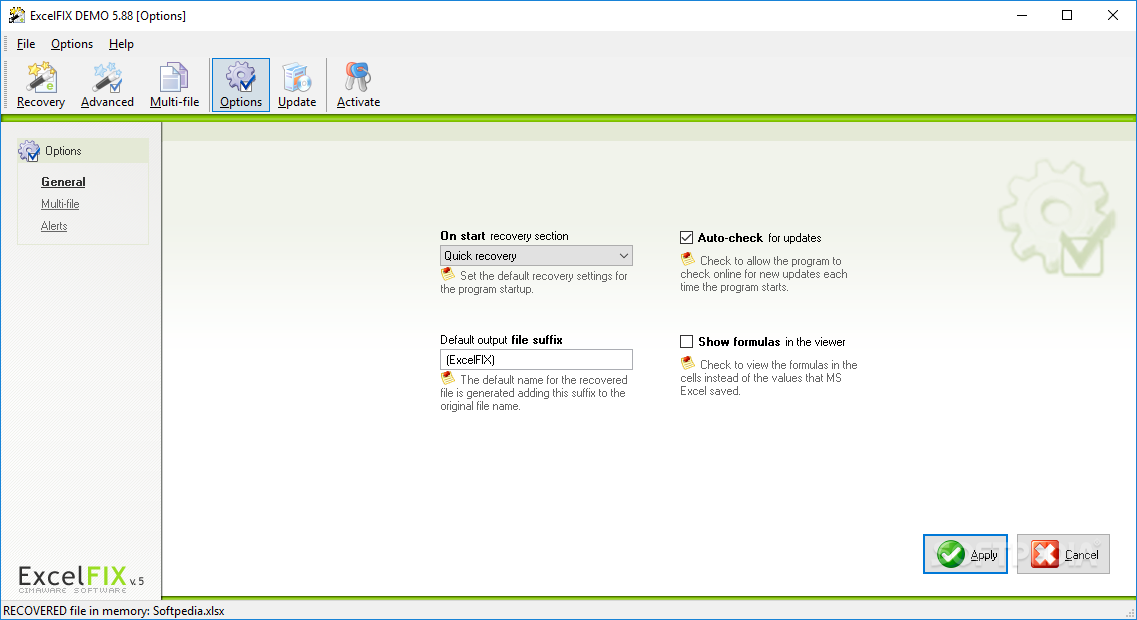Click the 'Options' sidebar header label
This screenshot has height=620, width=1137.
click(63, 151)
